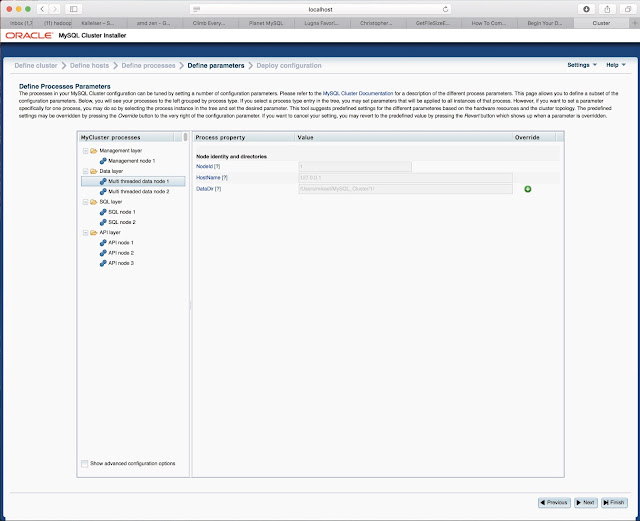Viewport: 640px width, 521px height.
Task: Click the SQL node 2 process icon
Action: point(103,222)
